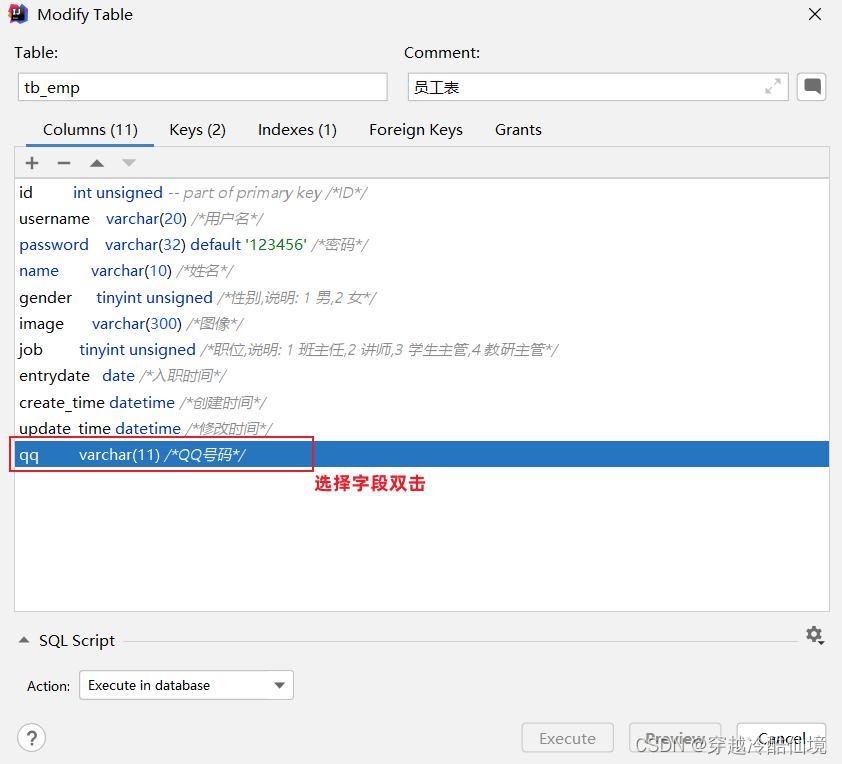The width and height of the screenshot is (842, 764).
Task: Expand the Comment field editor
Action: pos(772,86)
